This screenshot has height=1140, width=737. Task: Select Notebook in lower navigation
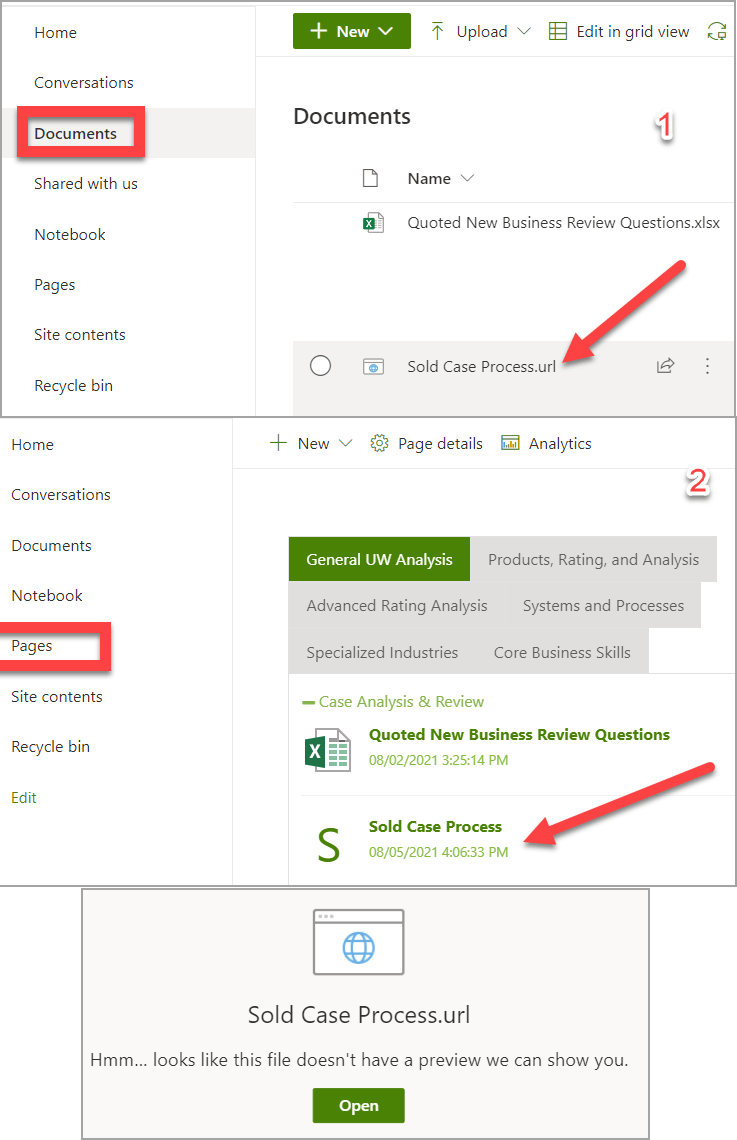click(x=47, y=596)
